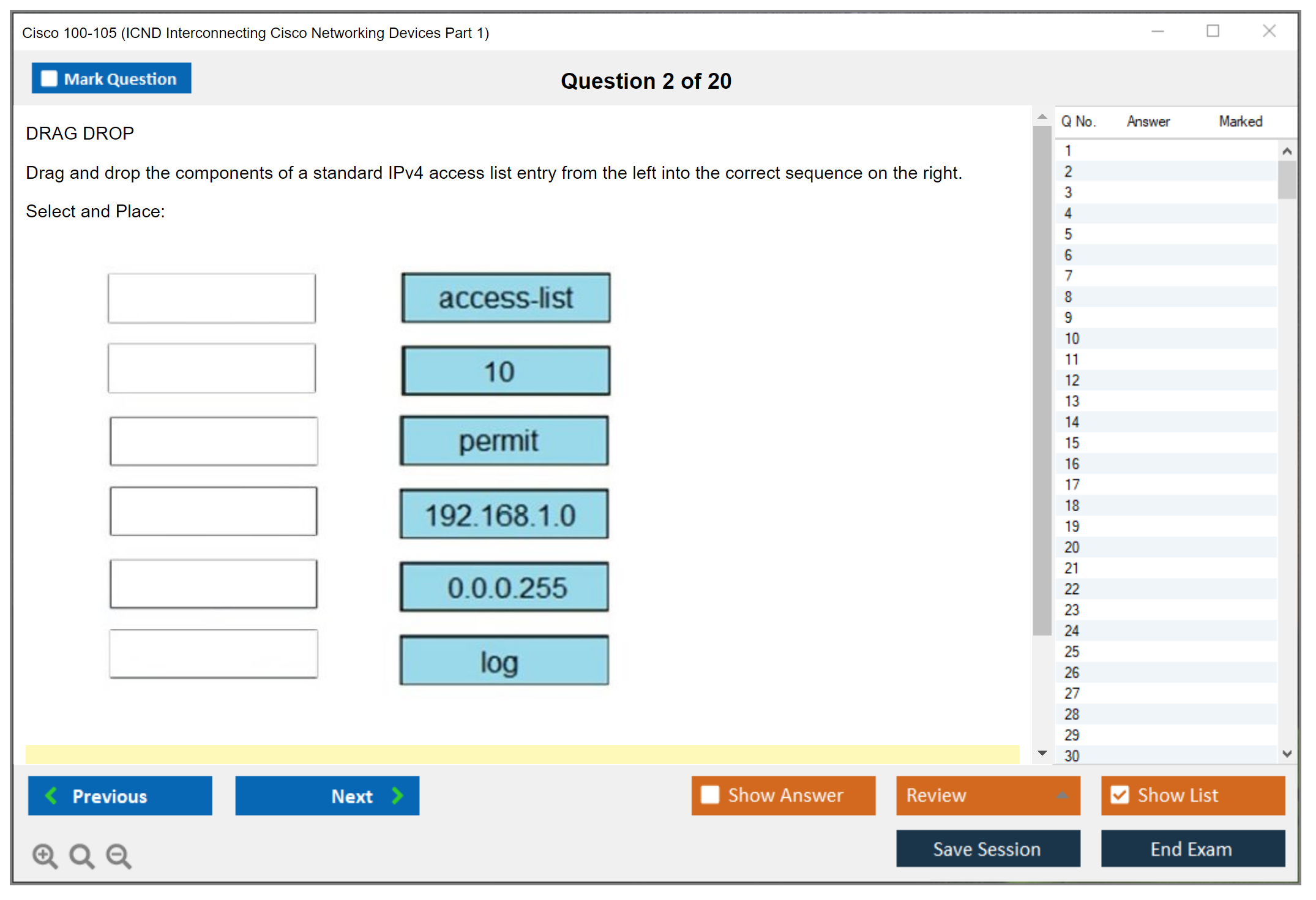
Task: Click the green right arrow on Next
Action: pos(397,795)
